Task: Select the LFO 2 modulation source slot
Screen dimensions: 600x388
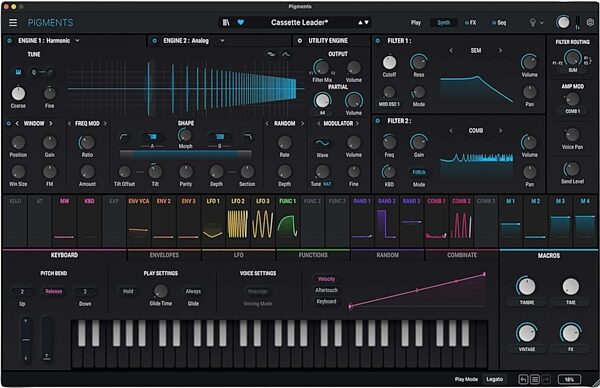Action: pyautogui.click(x=238, y=221)
